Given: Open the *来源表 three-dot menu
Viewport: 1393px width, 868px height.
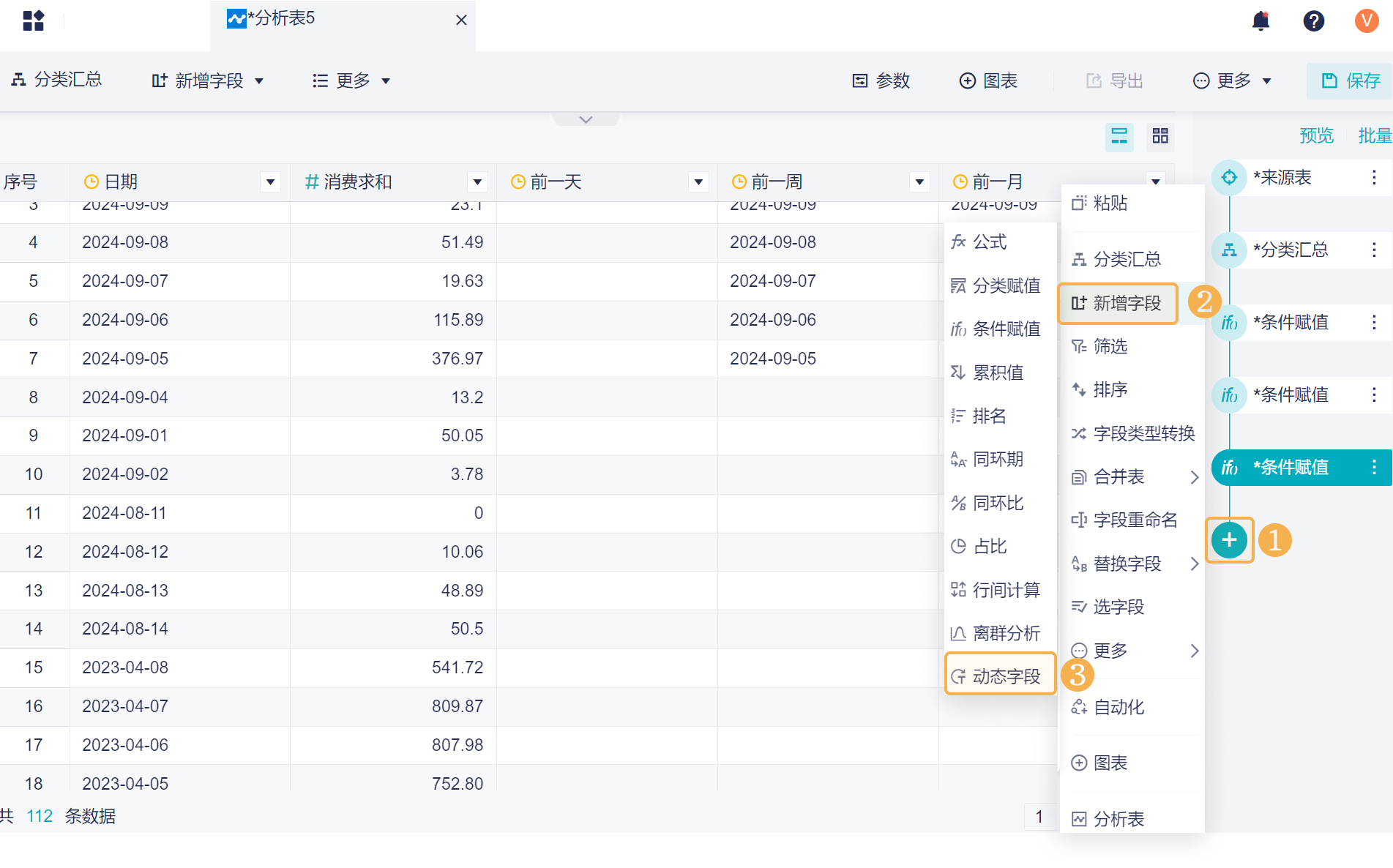Looking at the screenshot, I should (x=1374, y=177).
